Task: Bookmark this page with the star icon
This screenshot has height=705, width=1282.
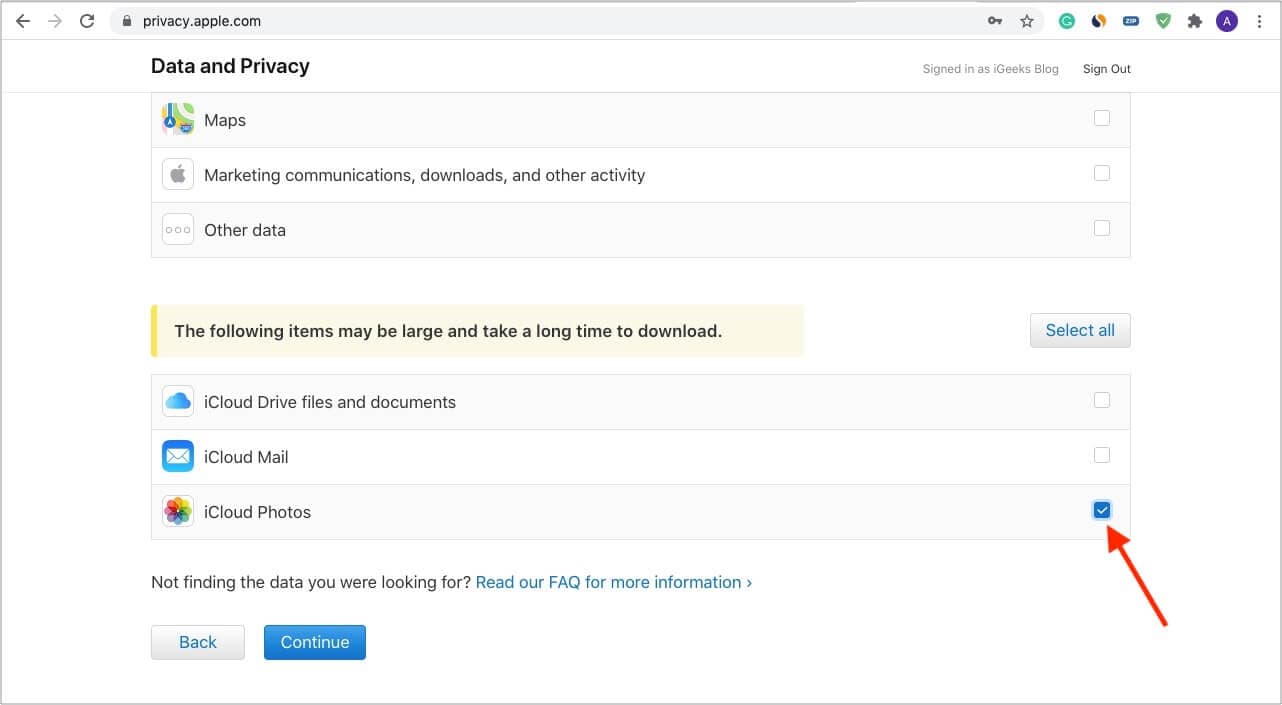Action: click(x=1026, y=21)
